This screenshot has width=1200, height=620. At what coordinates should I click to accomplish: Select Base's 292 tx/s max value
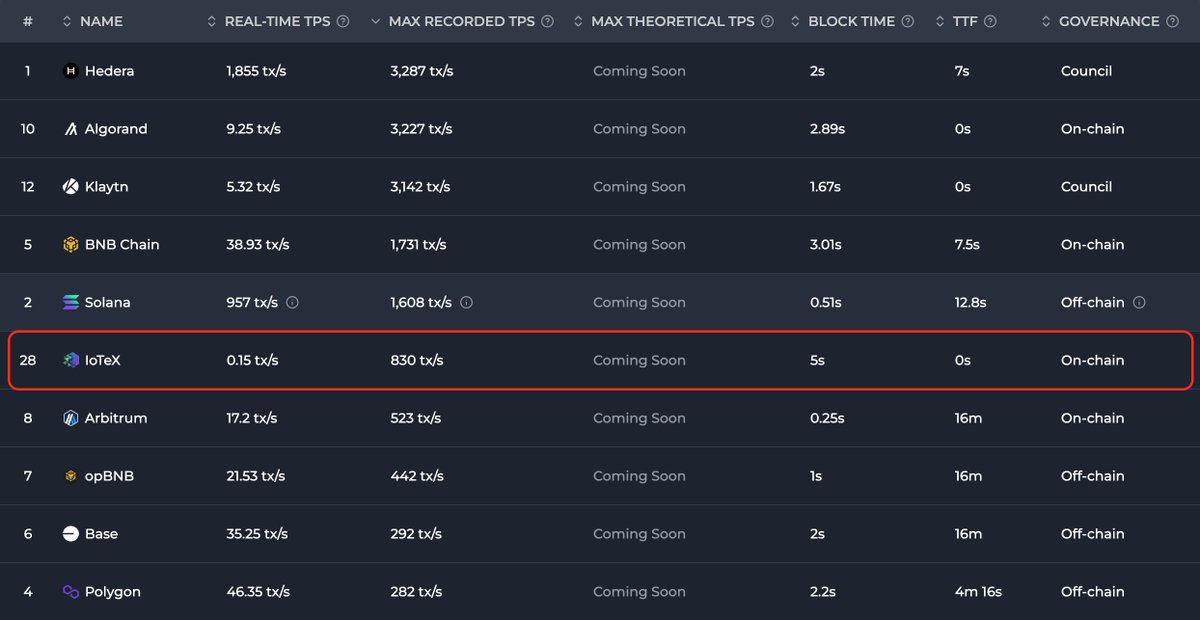(416, 534)
